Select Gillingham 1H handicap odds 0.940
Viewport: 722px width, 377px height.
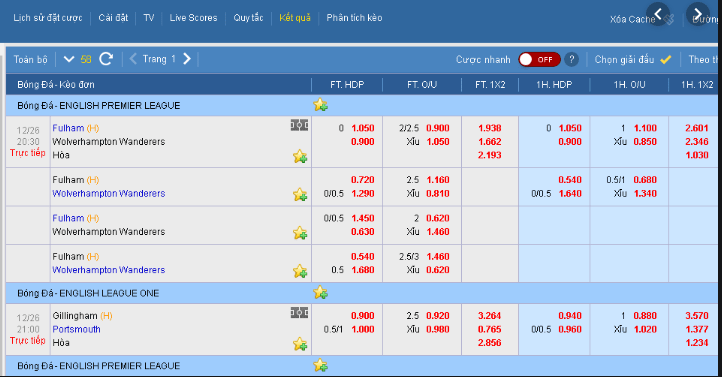(570, 316)
